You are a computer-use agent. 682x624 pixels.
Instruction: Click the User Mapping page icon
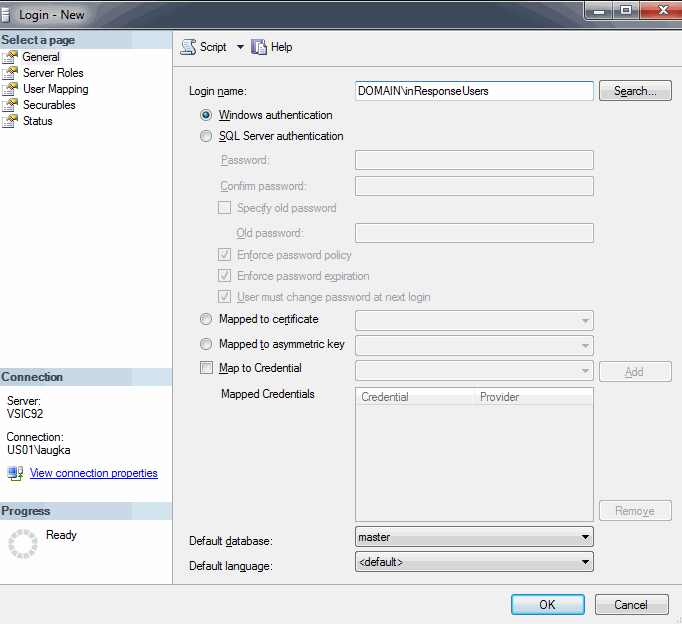click(10, 89)
